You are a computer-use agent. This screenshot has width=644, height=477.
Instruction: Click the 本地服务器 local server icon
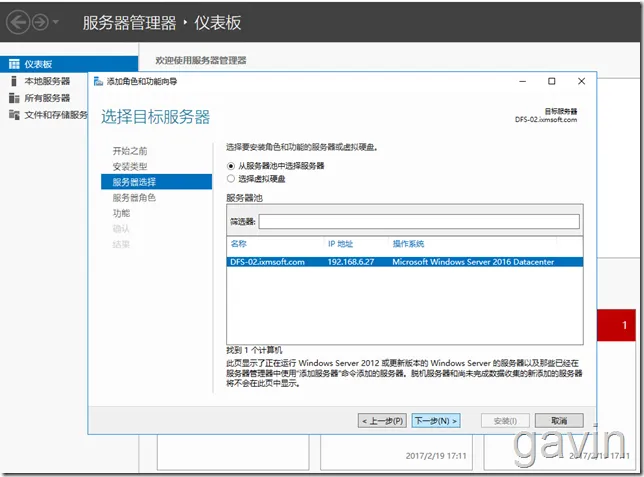tap(14, 81)
